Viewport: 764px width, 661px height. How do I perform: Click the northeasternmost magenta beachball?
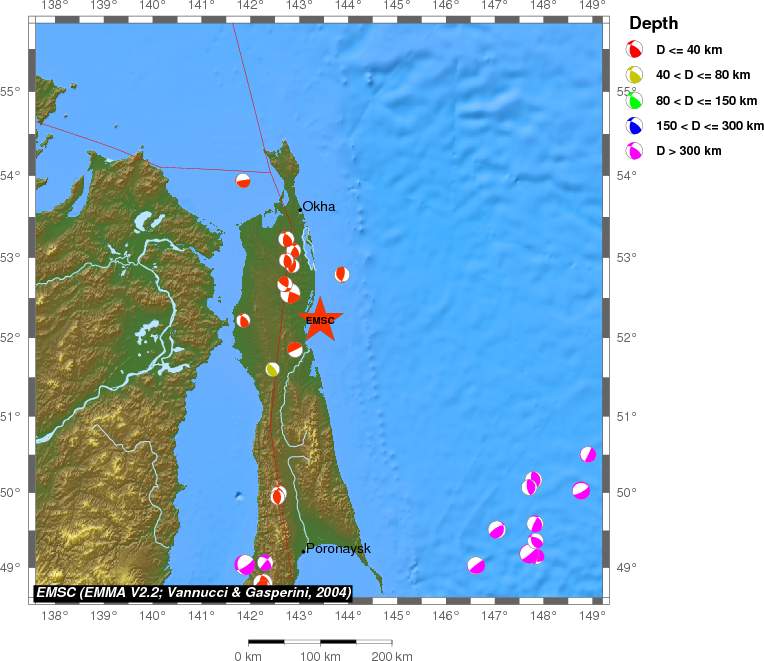click(588, 454)
